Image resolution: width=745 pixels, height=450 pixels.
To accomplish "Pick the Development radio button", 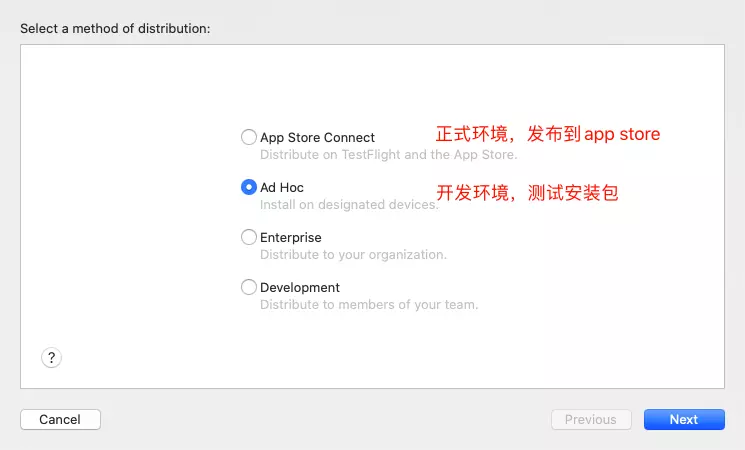I will (x=249, y=287).
